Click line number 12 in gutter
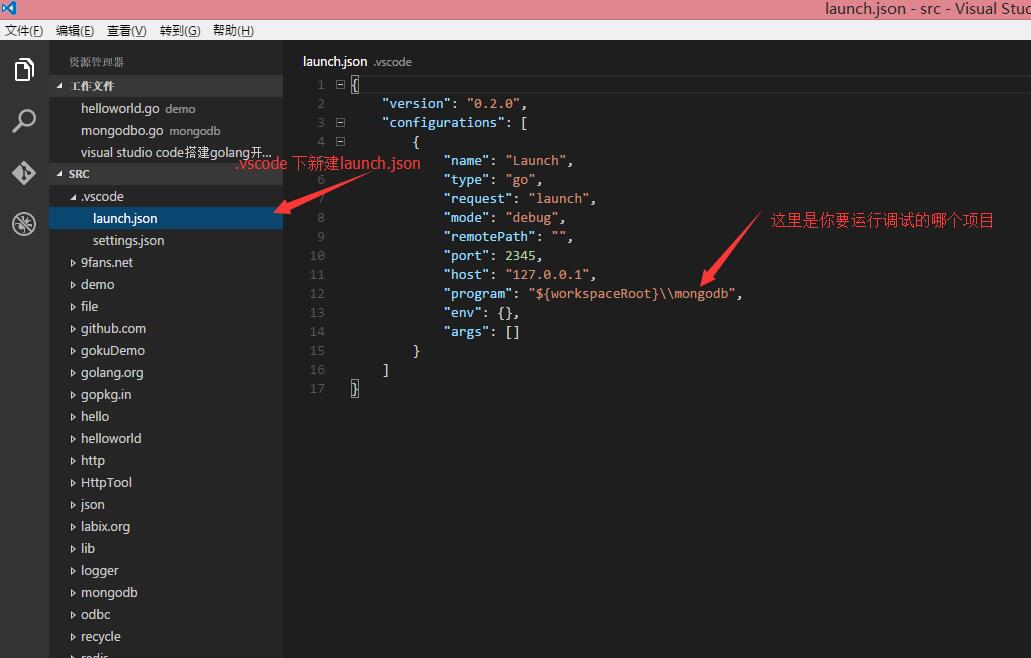This screenshot has height=658, width=1031. (317, 294)
